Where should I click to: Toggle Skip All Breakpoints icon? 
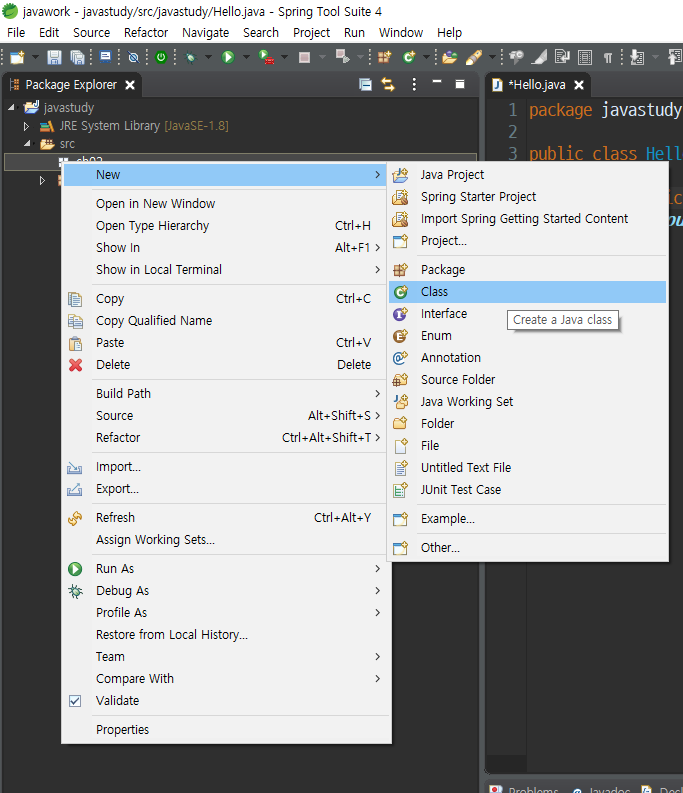[x=134, y=57]
